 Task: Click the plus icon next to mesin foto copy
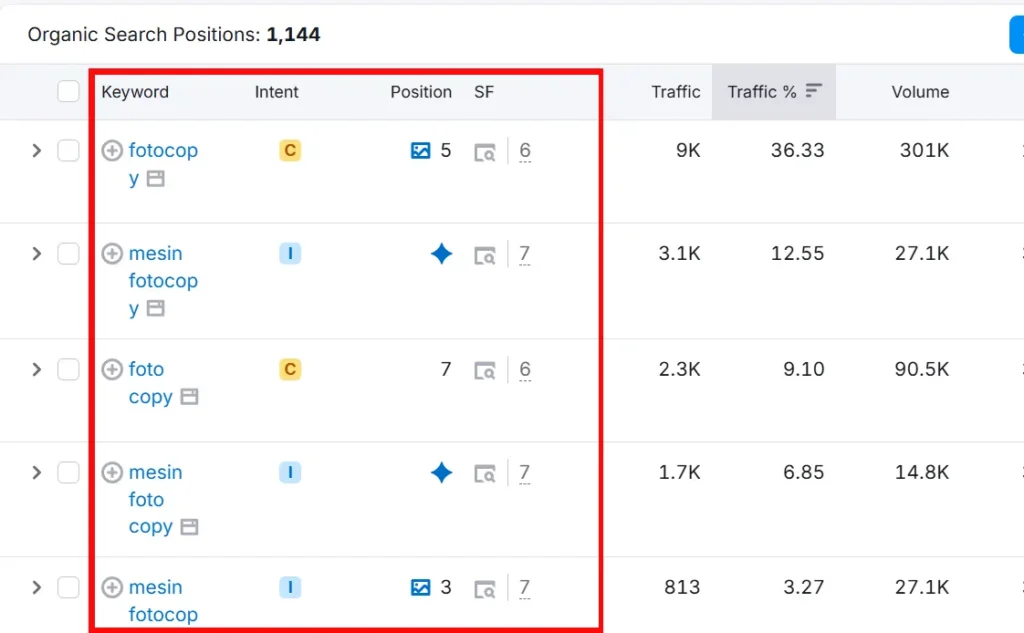pyautogui.click(x=112, y=472)
